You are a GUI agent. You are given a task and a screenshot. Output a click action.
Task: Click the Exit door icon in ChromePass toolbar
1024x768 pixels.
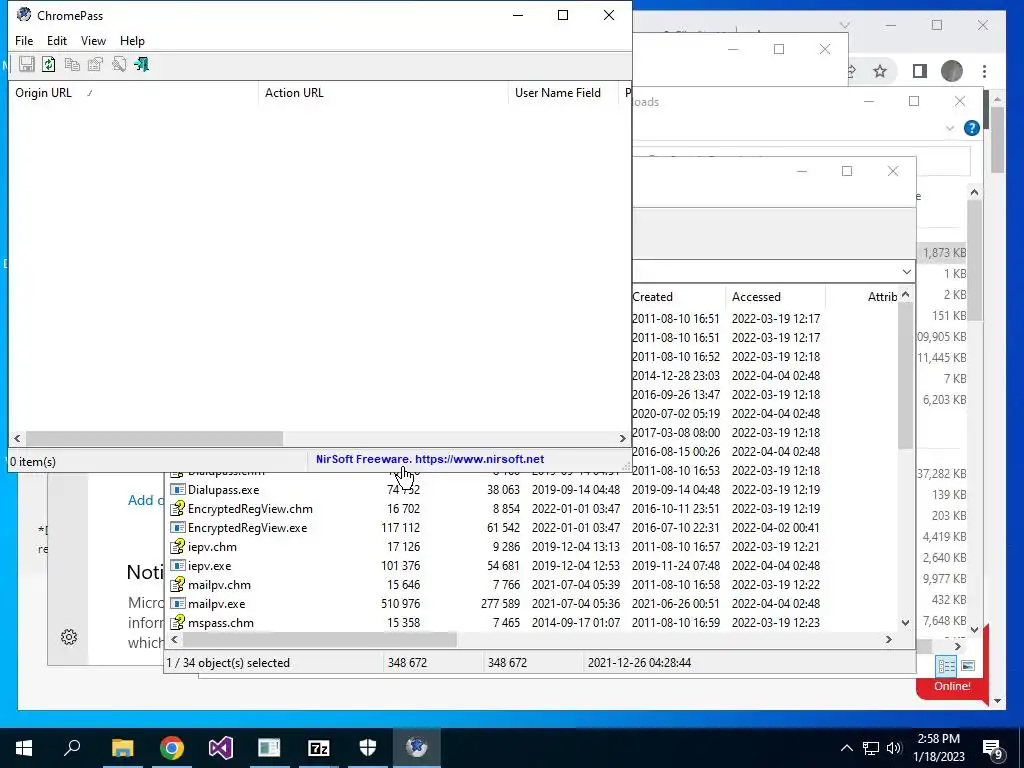pos(142,64)
